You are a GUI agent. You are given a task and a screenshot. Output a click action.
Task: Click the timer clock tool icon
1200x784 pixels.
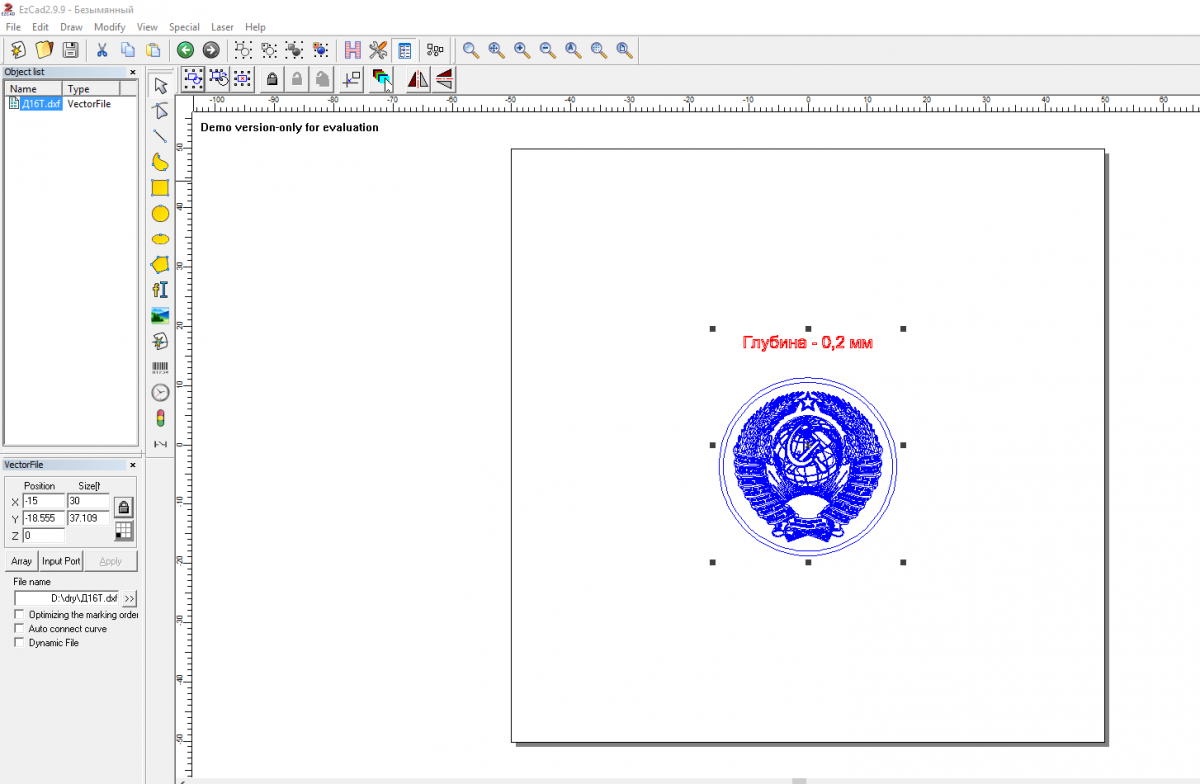click(x=160, y=393)
